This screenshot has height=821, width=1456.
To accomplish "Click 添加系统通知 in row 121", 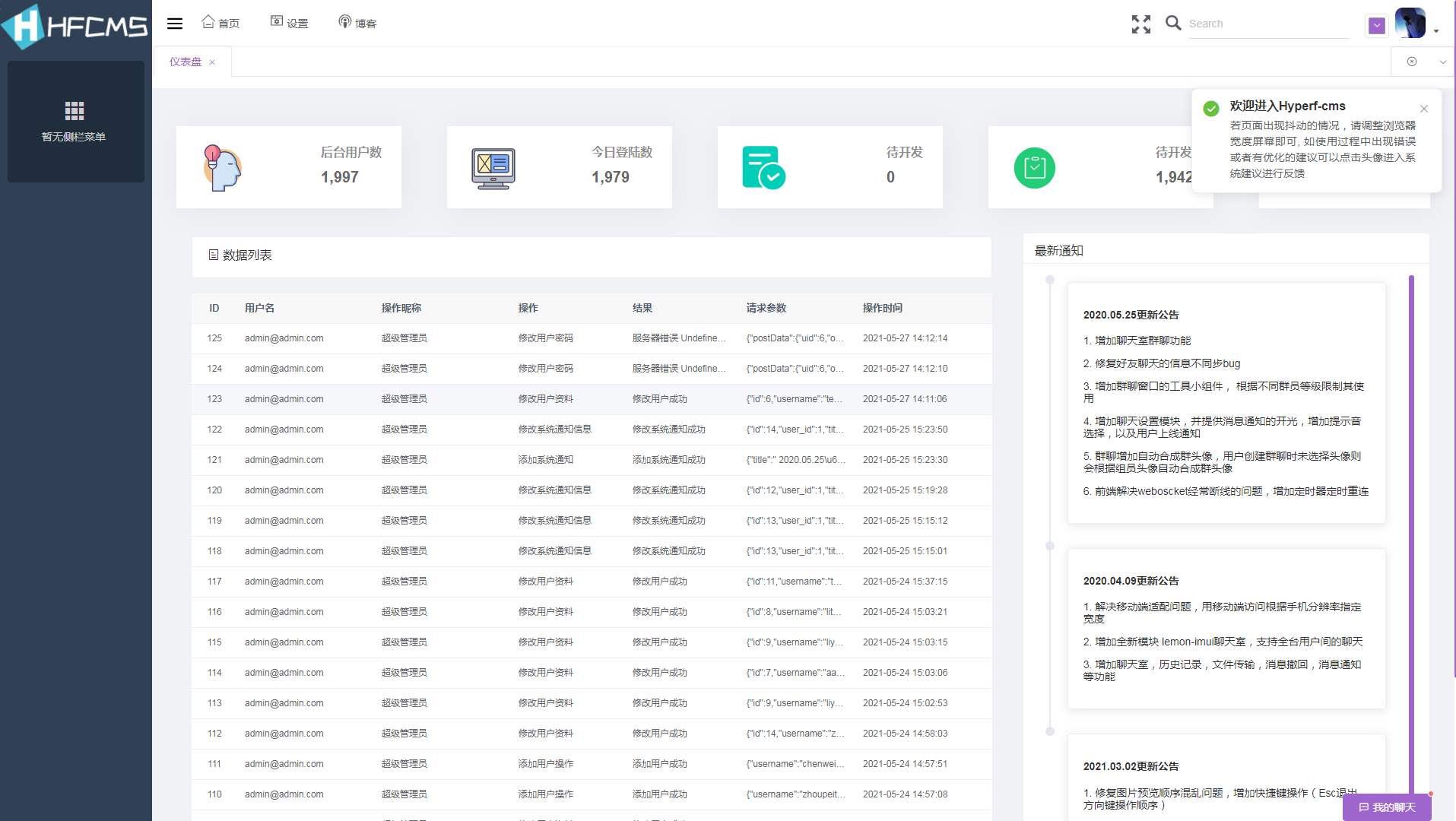I will pyautogui.click(x=546, y=460).
